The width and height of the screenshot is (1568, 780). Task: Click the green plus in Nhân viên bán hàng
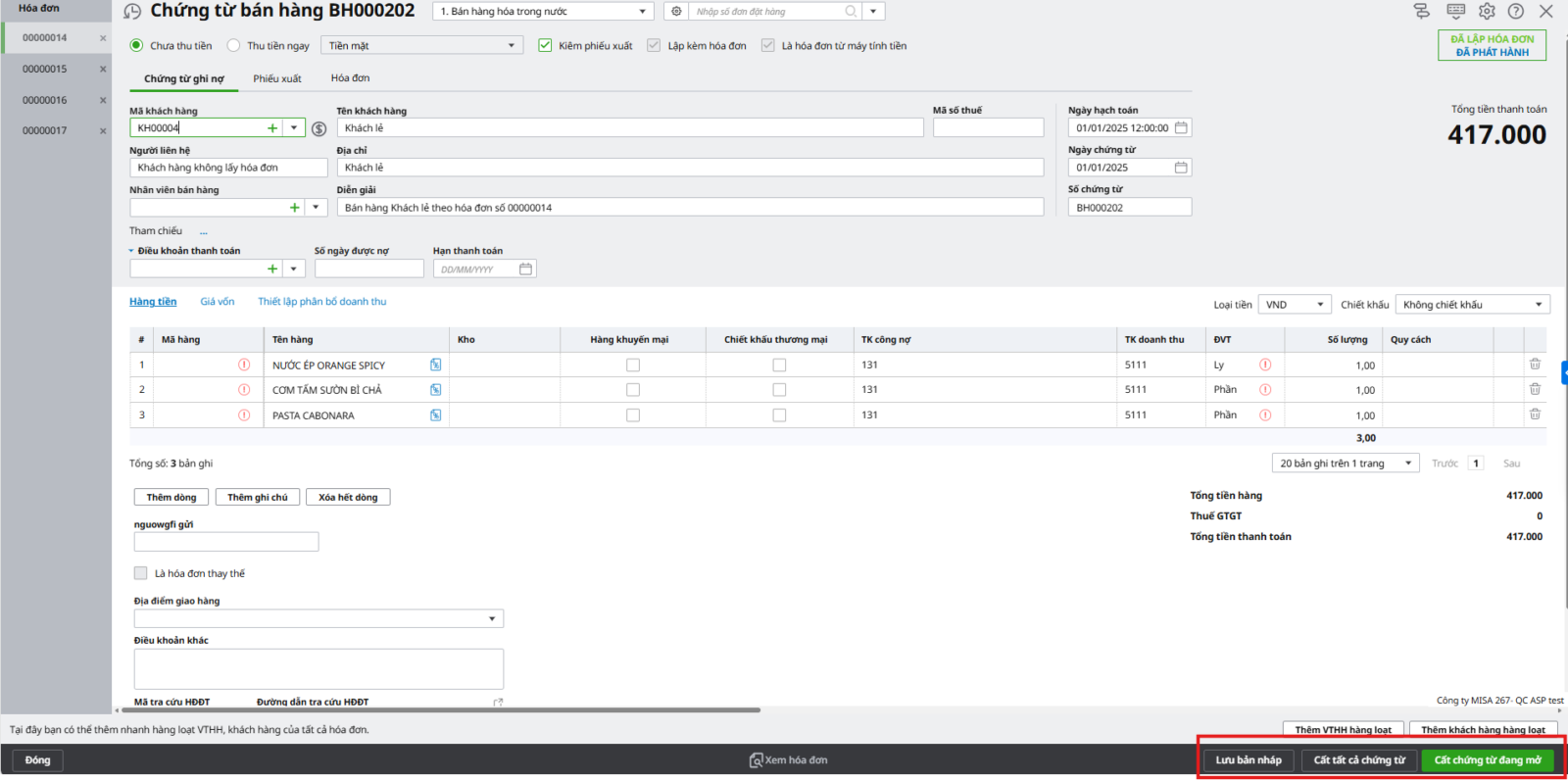(x=294, y=208)
